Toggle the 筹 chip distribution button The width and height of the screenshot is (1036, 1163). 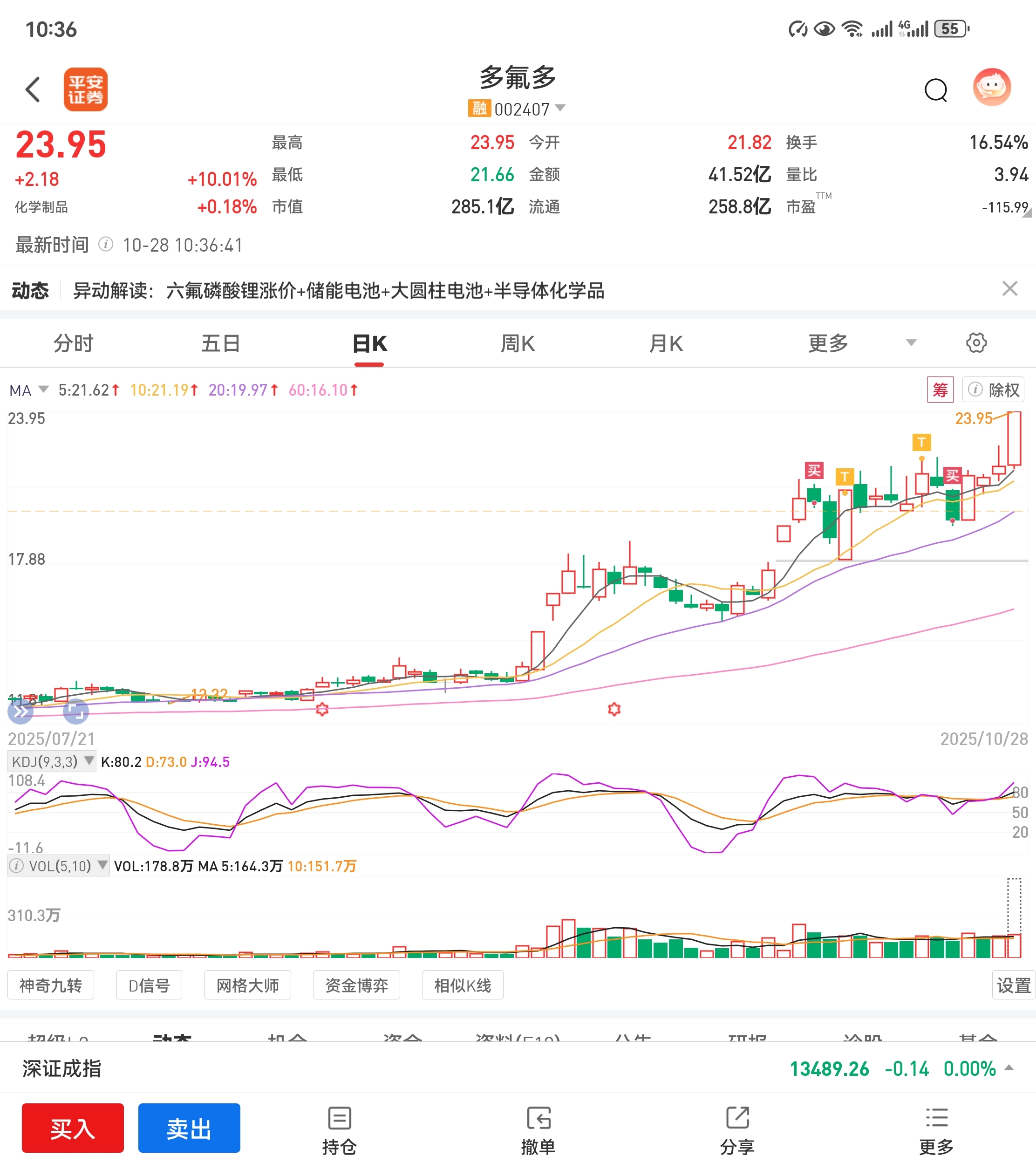[x=940, y=390]
